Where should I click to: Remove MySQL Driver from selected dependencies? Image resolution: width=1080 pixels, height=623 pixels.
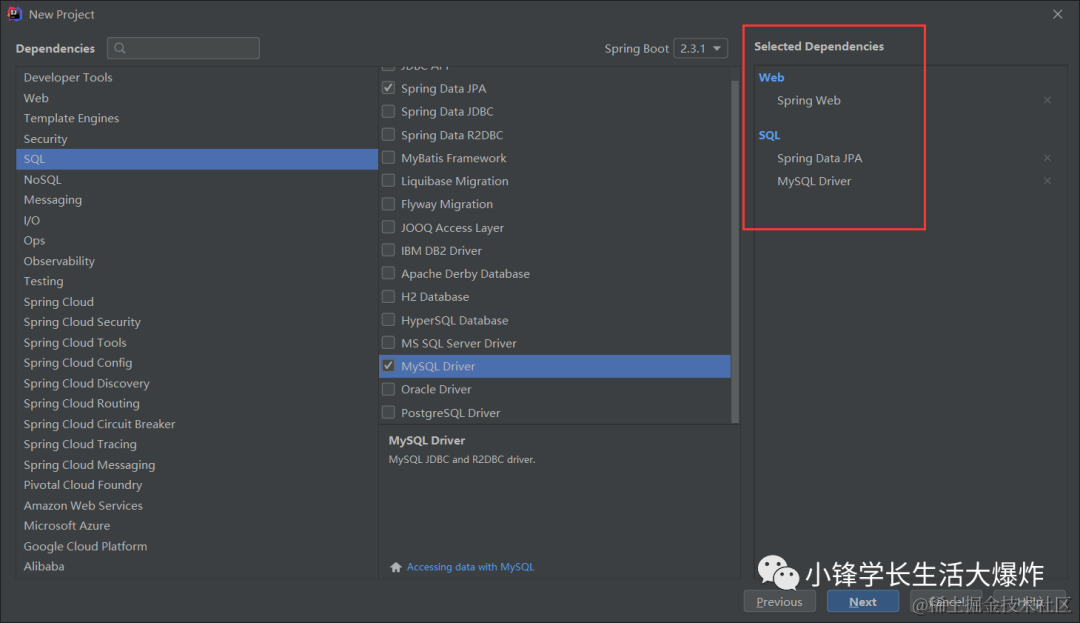click(x=1047, y=181)
